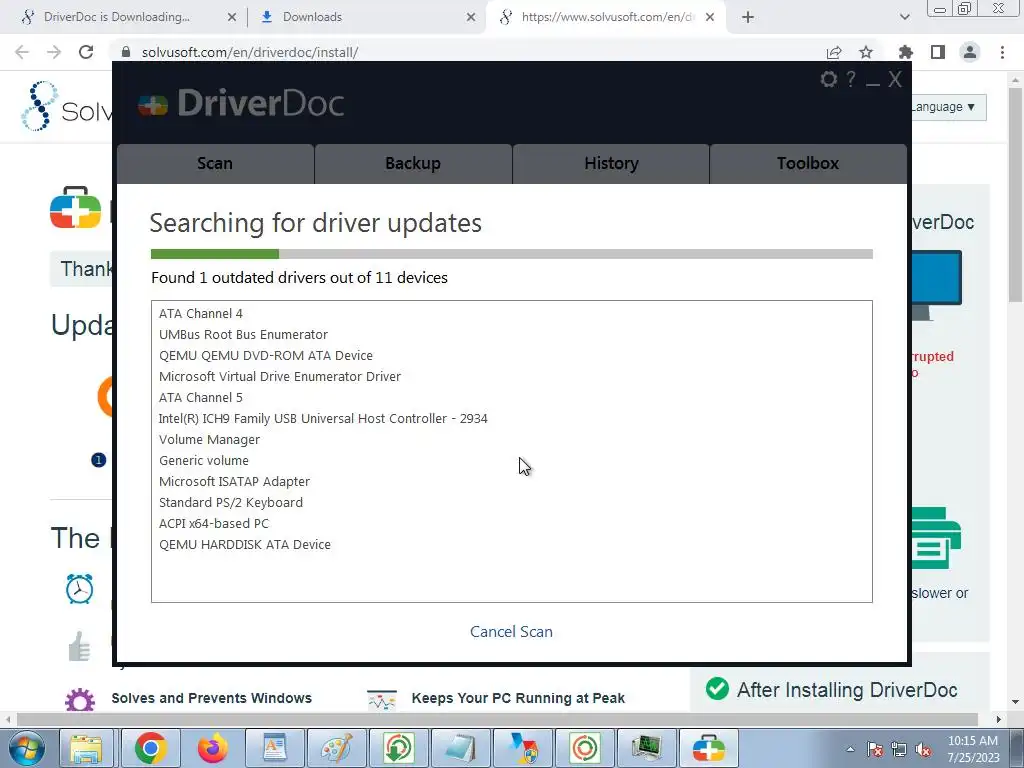Open Chrome extensions puzzle icon
This screenshot has width=1024, height=768.
(x=905, y=52)
